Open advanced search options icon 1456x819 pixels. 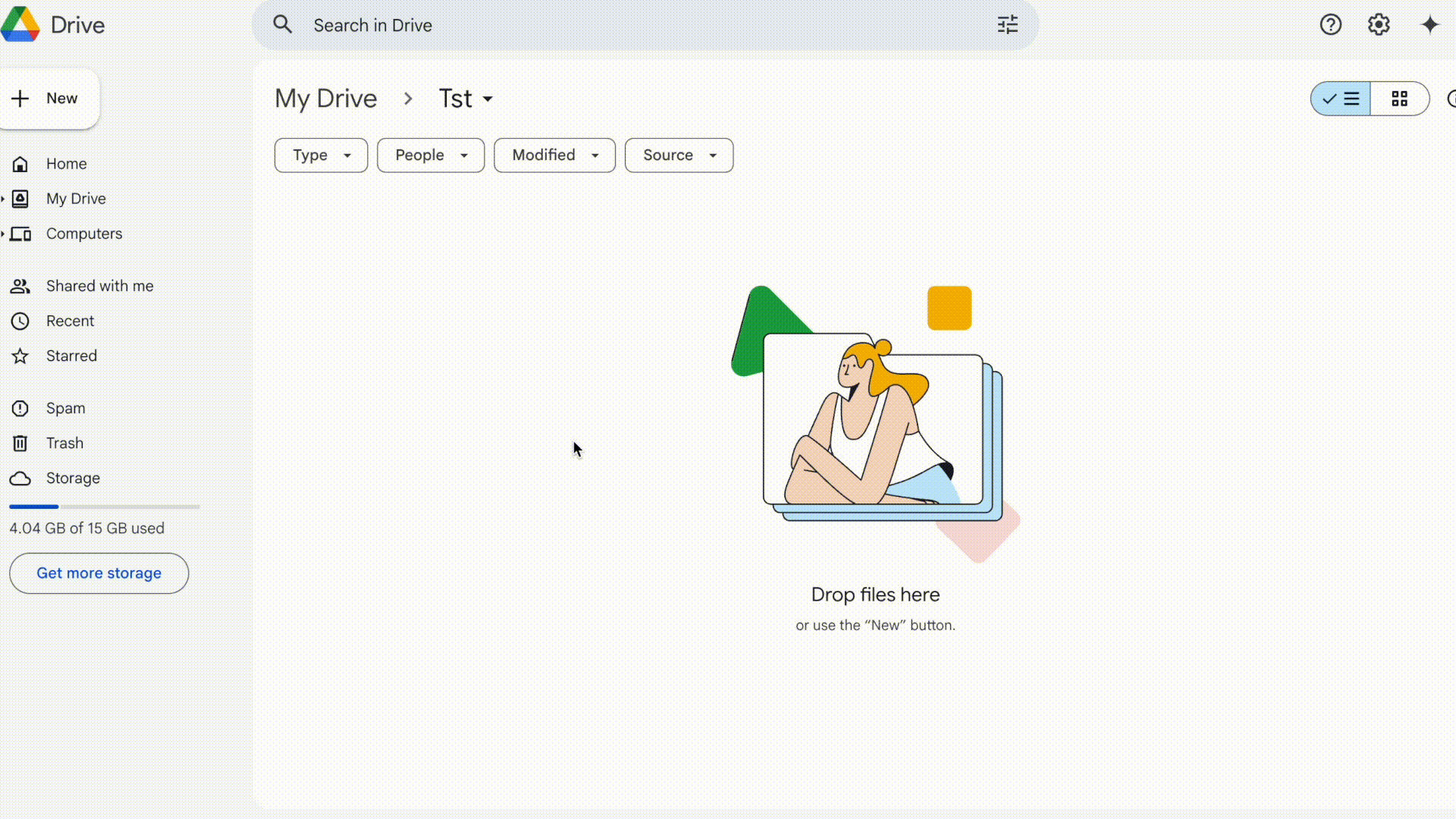coord(1008,25)
